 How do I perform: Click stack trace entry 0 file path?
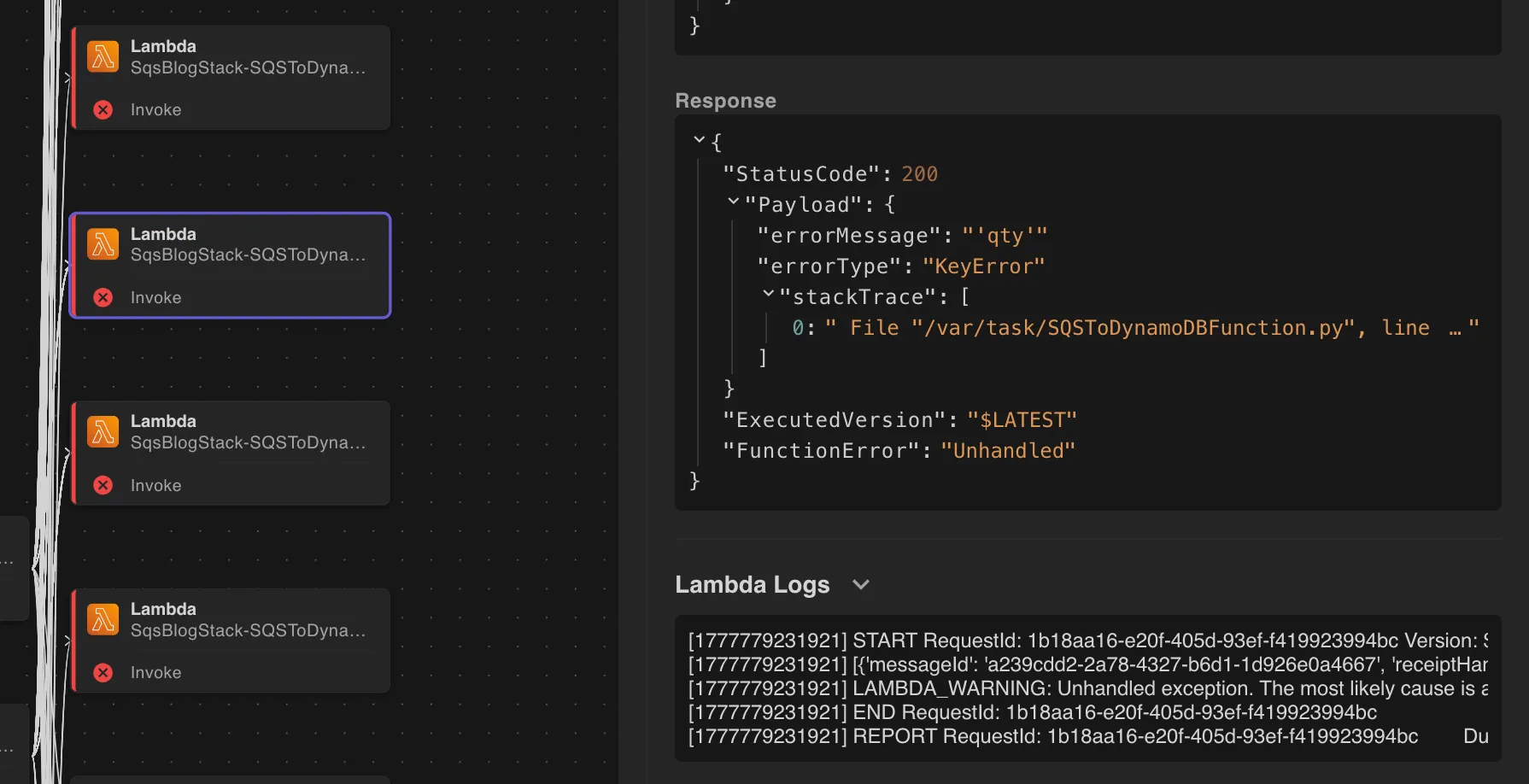(1151, 328)
